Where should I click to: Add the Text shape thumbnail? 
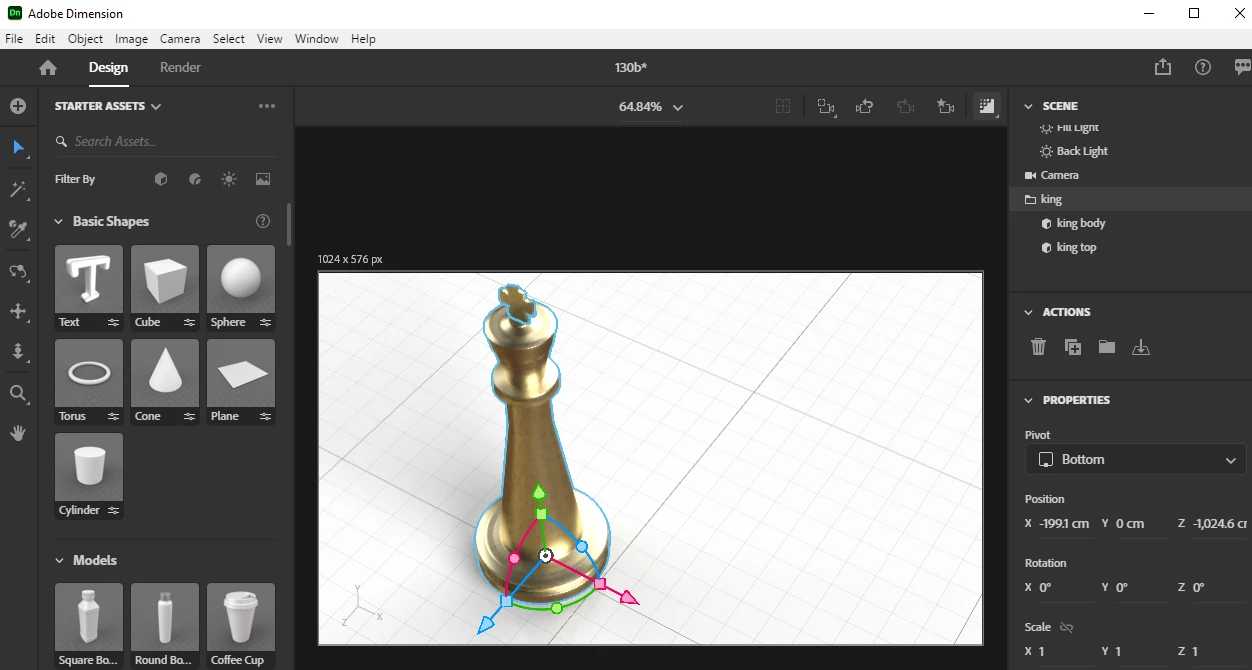(x=89, y=279)
